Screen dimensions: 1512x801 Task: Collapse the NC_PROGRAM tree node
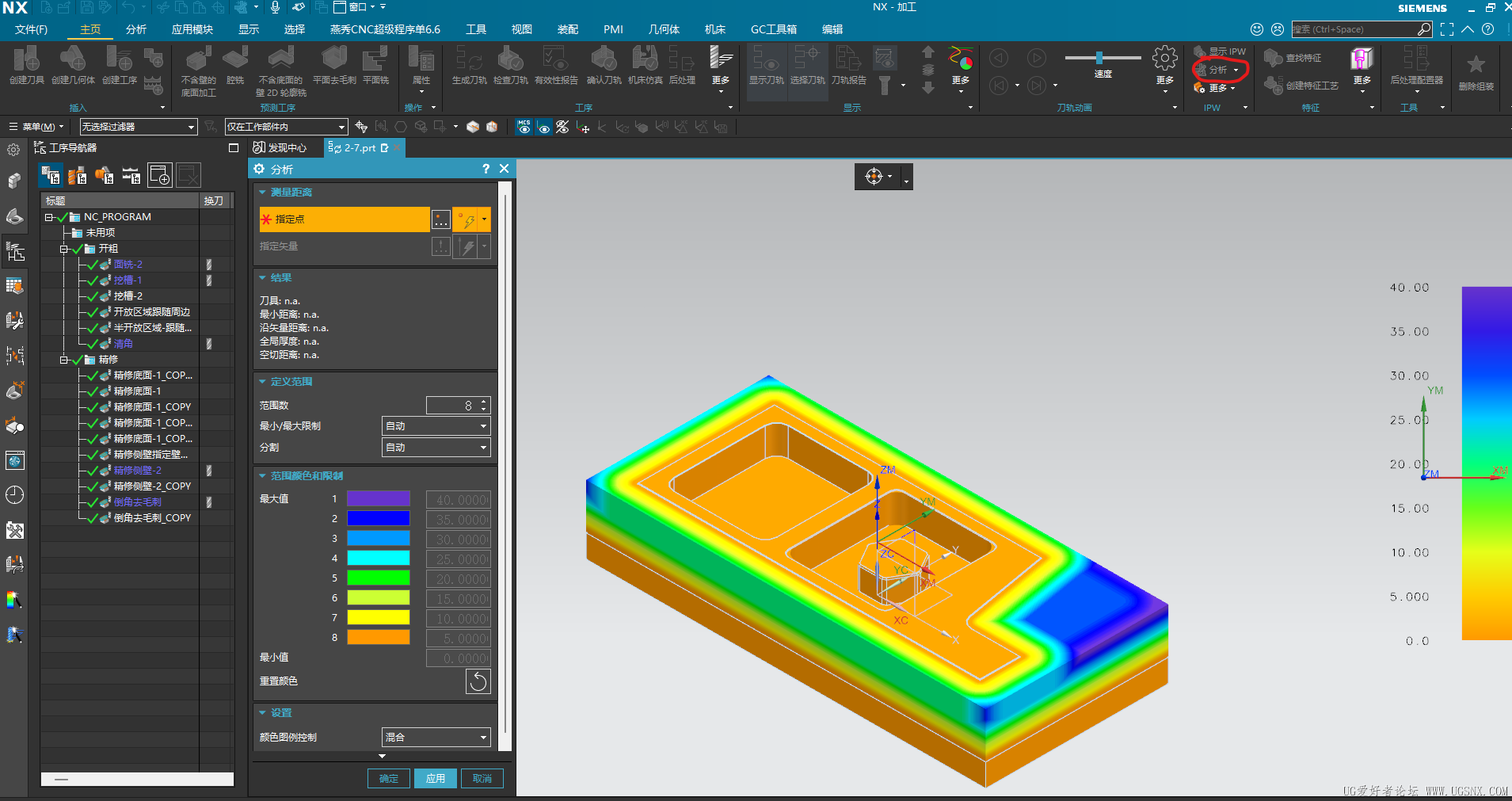click(x=49, y=217)
